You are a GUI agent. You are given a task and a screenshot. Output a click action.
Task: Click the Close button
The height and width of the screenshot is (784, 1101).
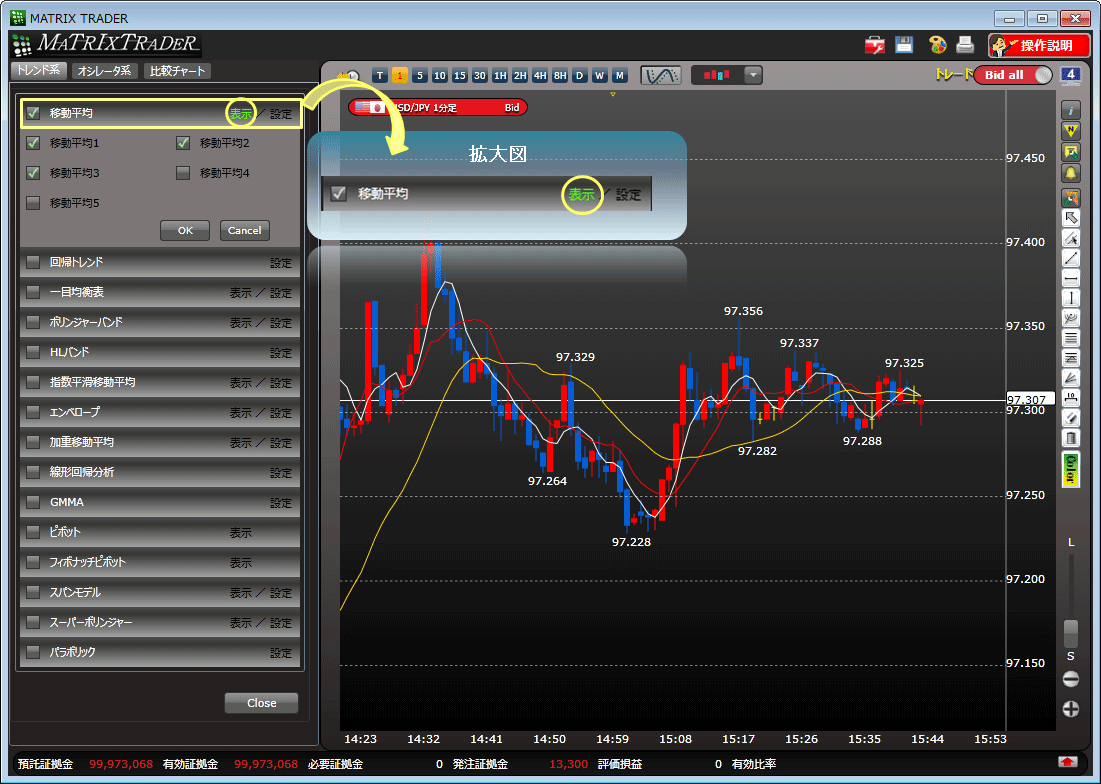261,703
